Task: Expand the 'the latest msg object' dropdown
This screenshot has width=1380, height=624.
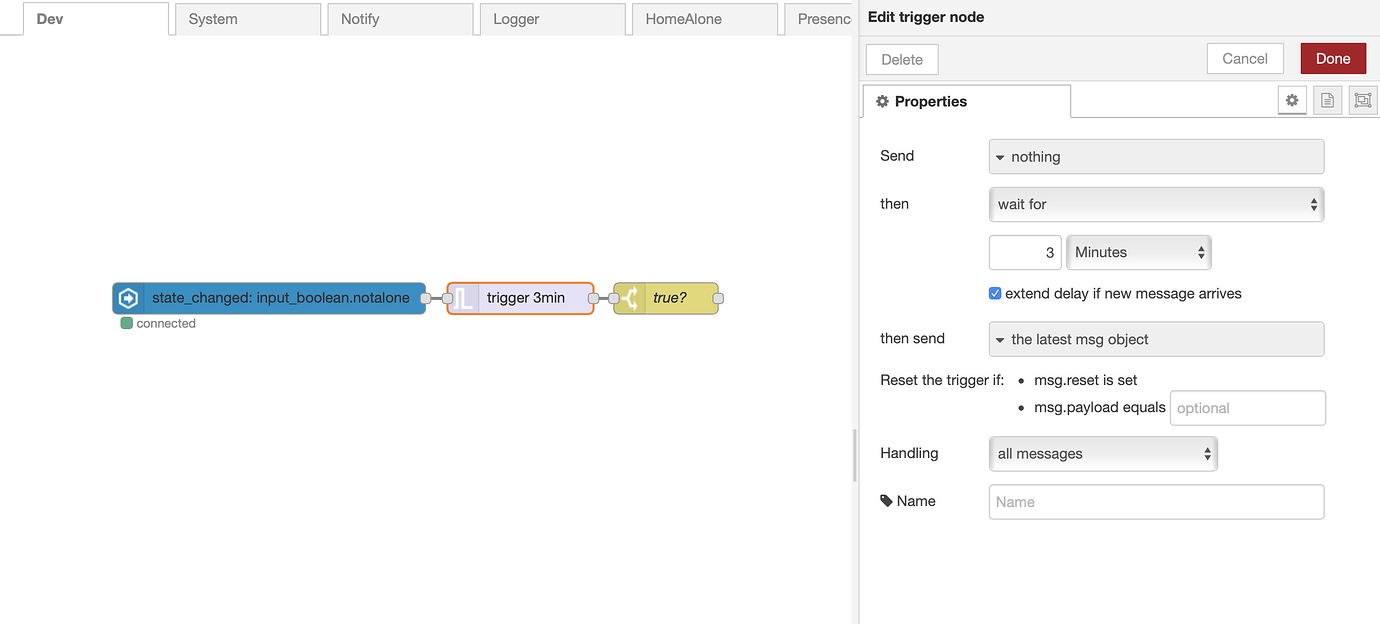Action: click(x=1156, y=339)
